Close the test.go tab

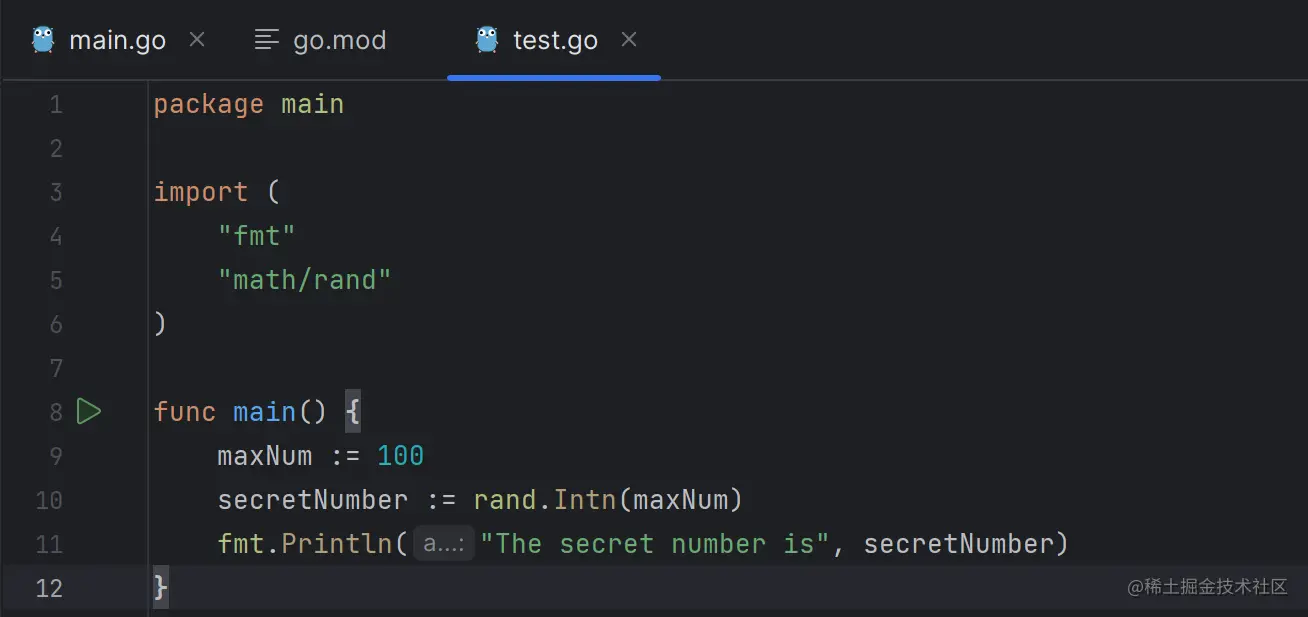pos(629,40)
